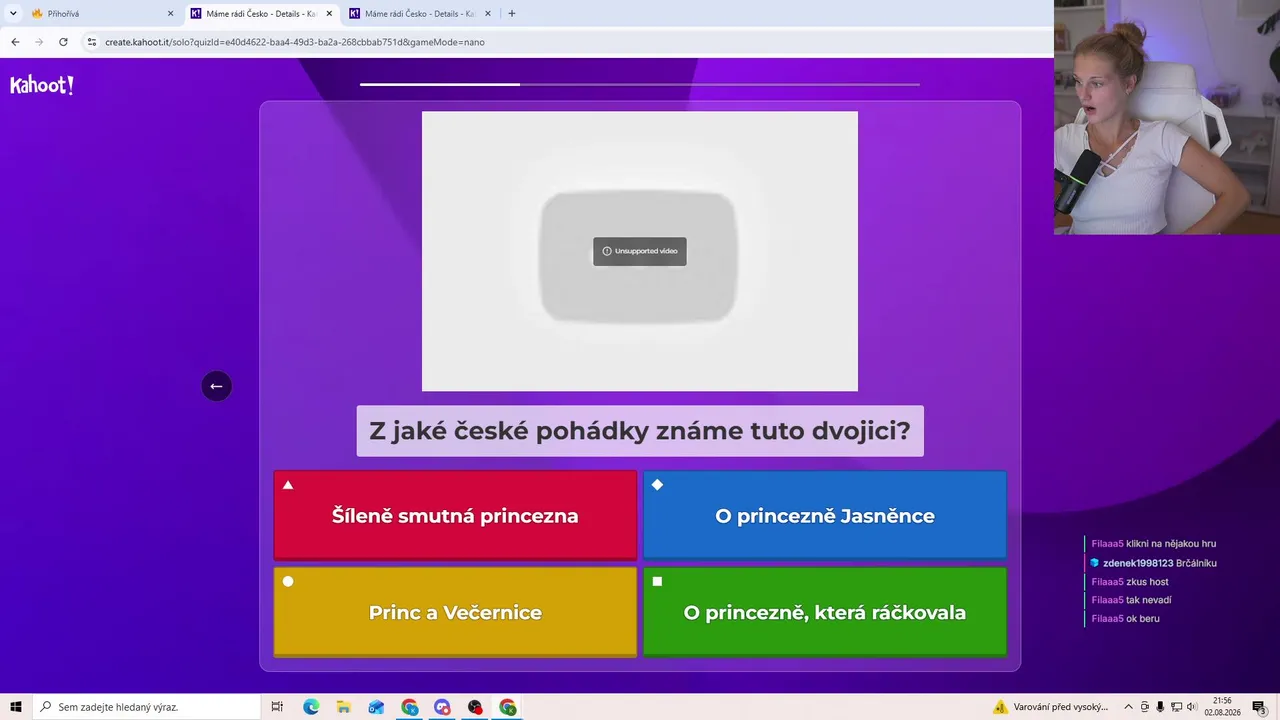Open File Explorer from the taskbar

(x=343, y=707)
